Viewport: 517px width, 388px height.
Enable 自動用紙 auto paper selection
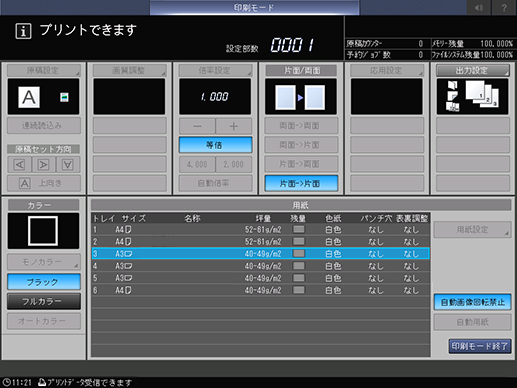tap(473, 322)
